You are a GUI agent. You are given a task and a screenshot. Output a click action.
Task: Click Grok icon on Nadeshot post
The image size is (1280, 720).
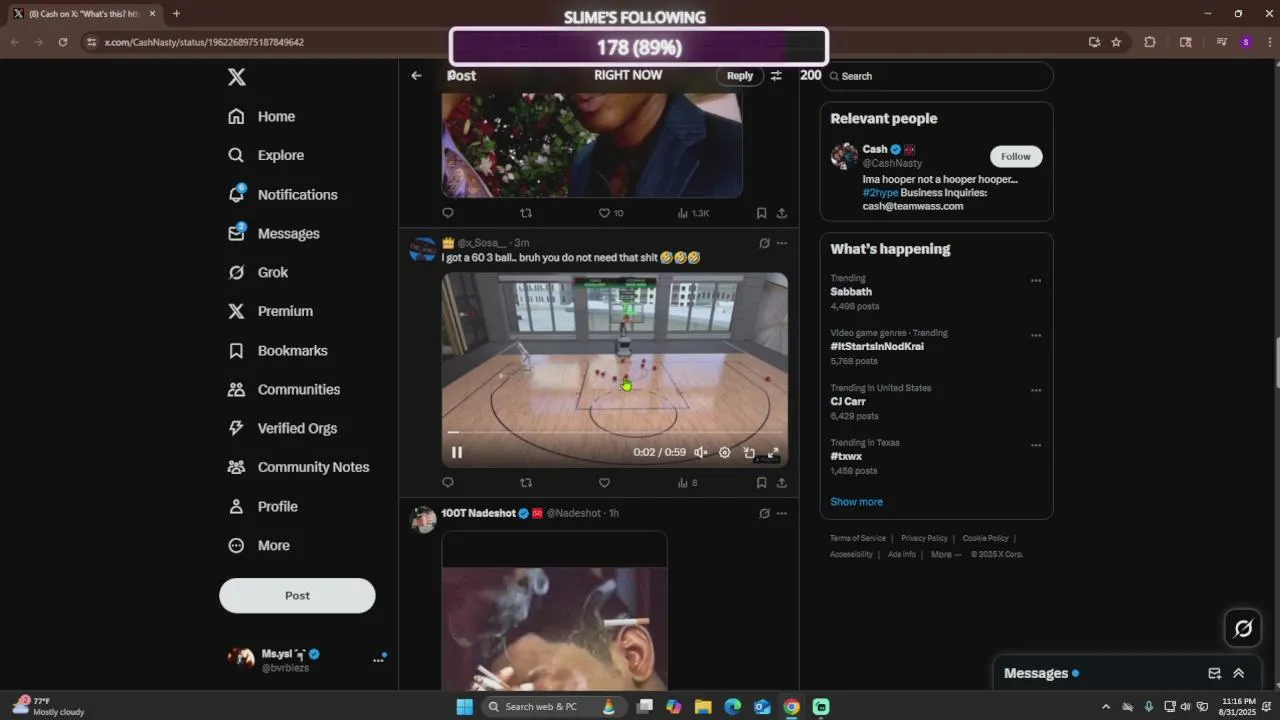coord(764,513)
